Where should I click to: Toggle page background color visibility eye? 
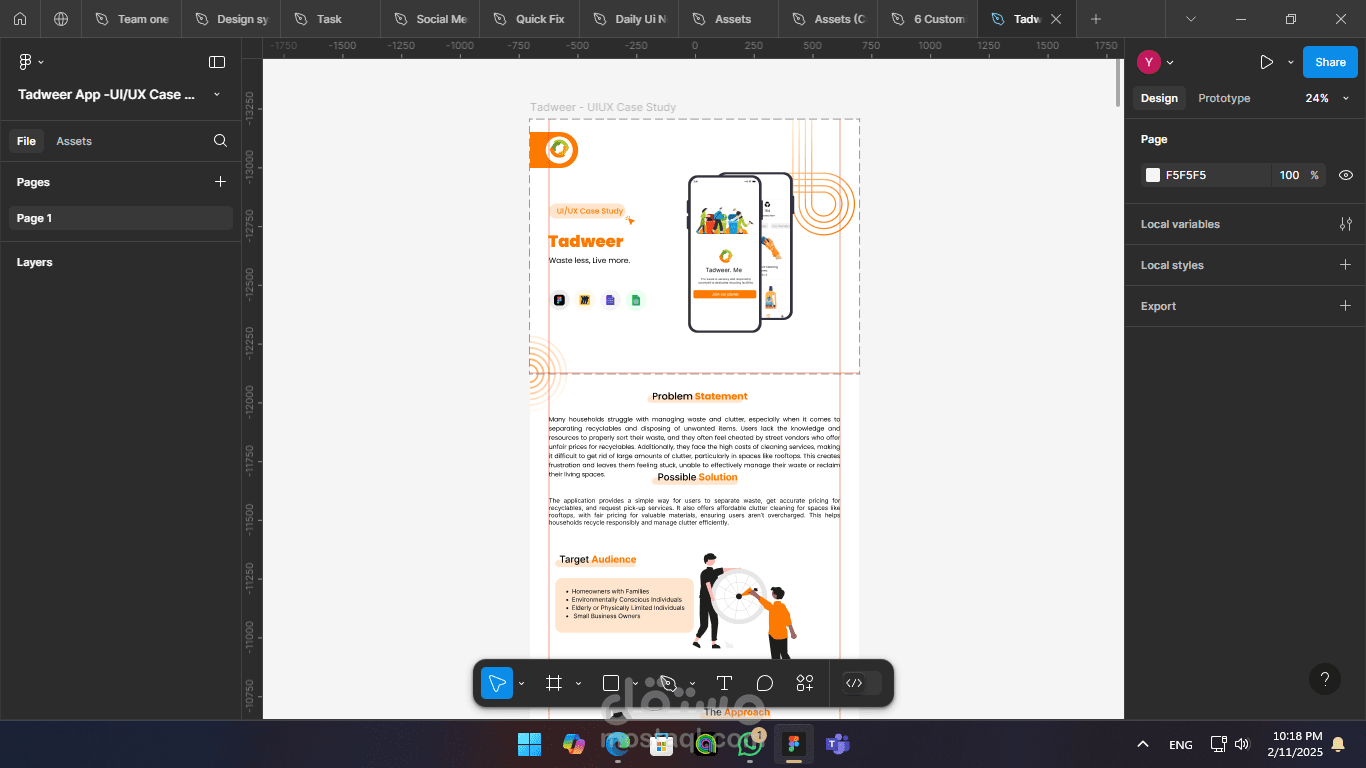(1346, 175)
